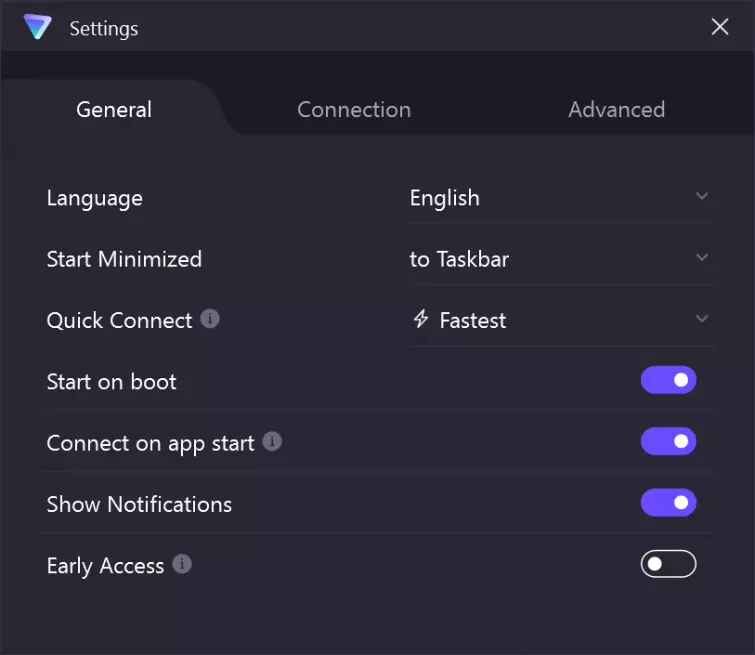Click the Connect on app start info icon
755x655 pixels.
point(272,441)
